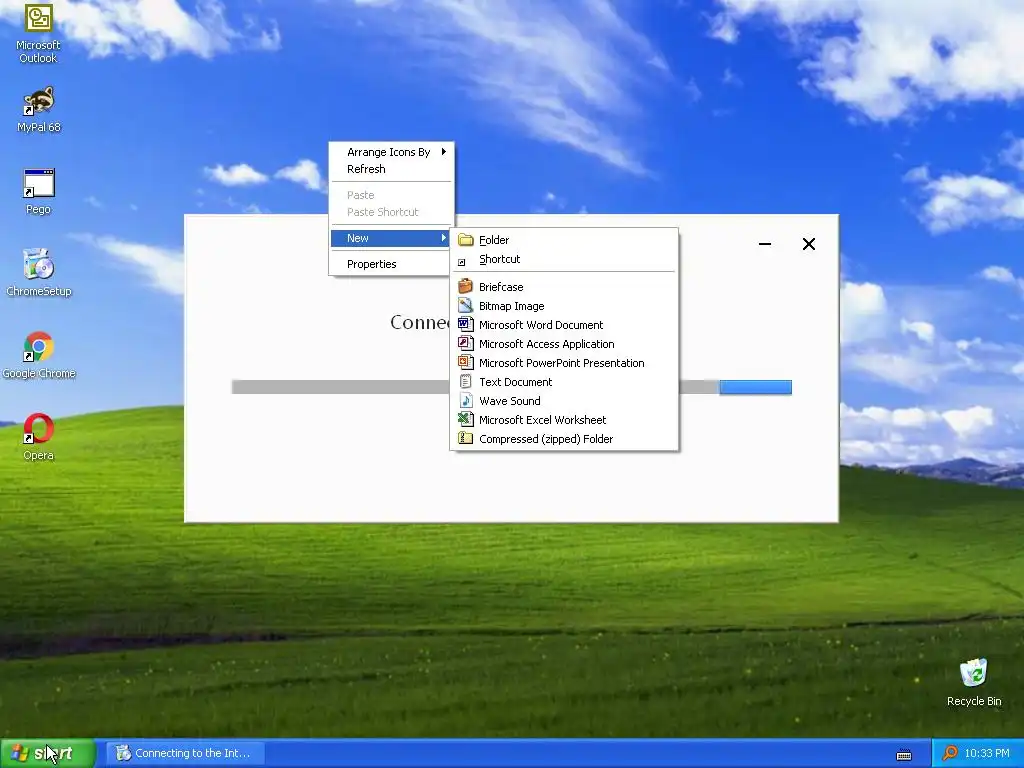Click the Connecting to the Internet taskbar button
Screen dimensions: 1024x768
tap(185, 753)
